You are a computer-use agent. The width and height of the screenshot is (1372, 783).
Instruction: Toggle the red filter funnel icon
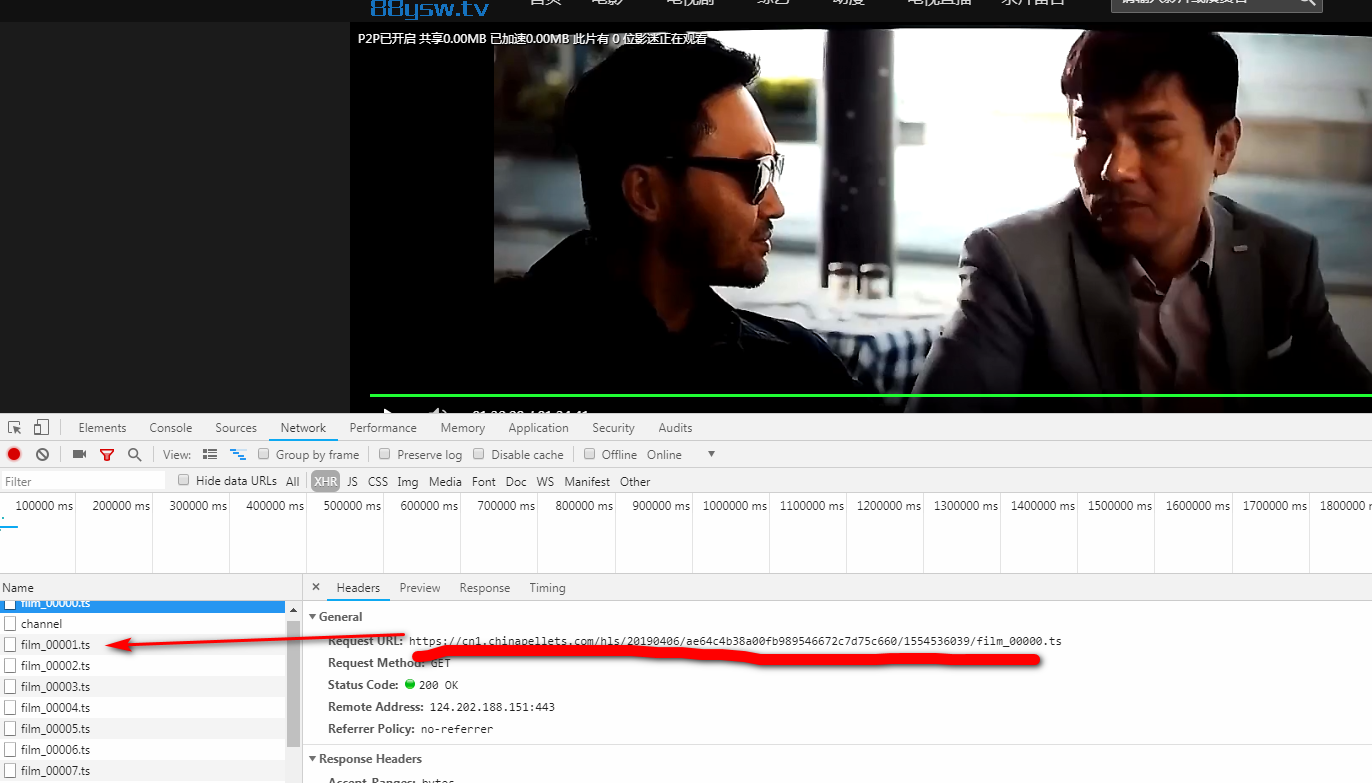tap(107, 454)
